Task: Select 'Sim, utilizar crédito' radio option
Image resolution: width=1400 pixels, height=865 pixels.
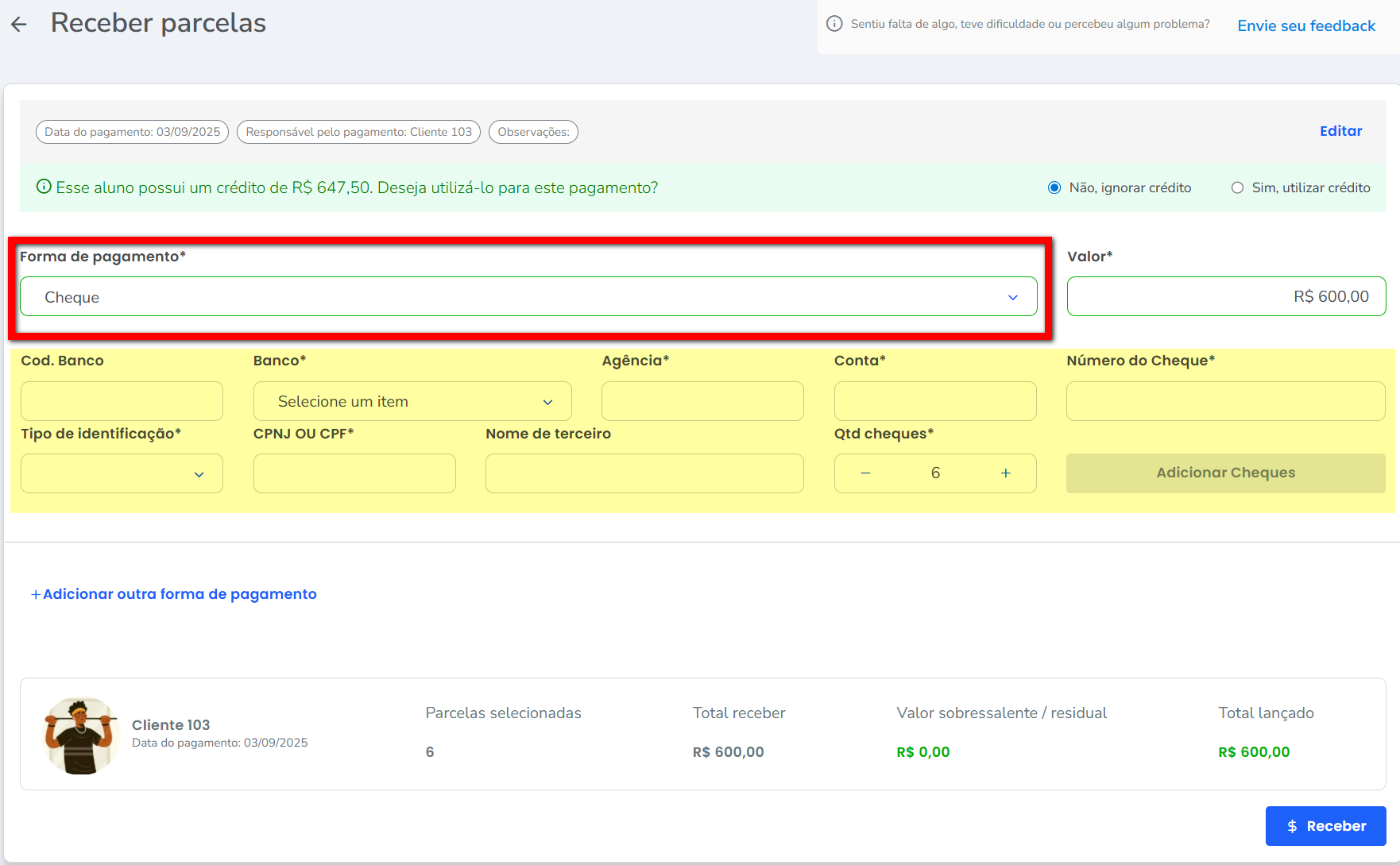Action: (1237, 187)
